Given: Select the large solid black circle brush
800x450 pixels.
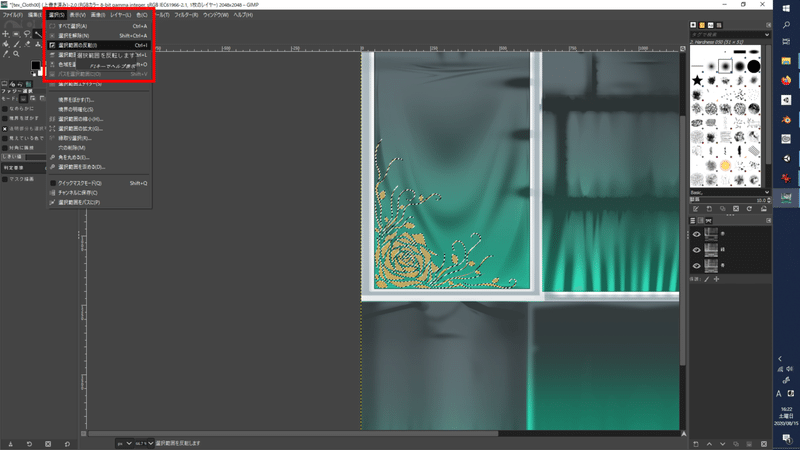Looking at the screenshot, I should point(754,66).
